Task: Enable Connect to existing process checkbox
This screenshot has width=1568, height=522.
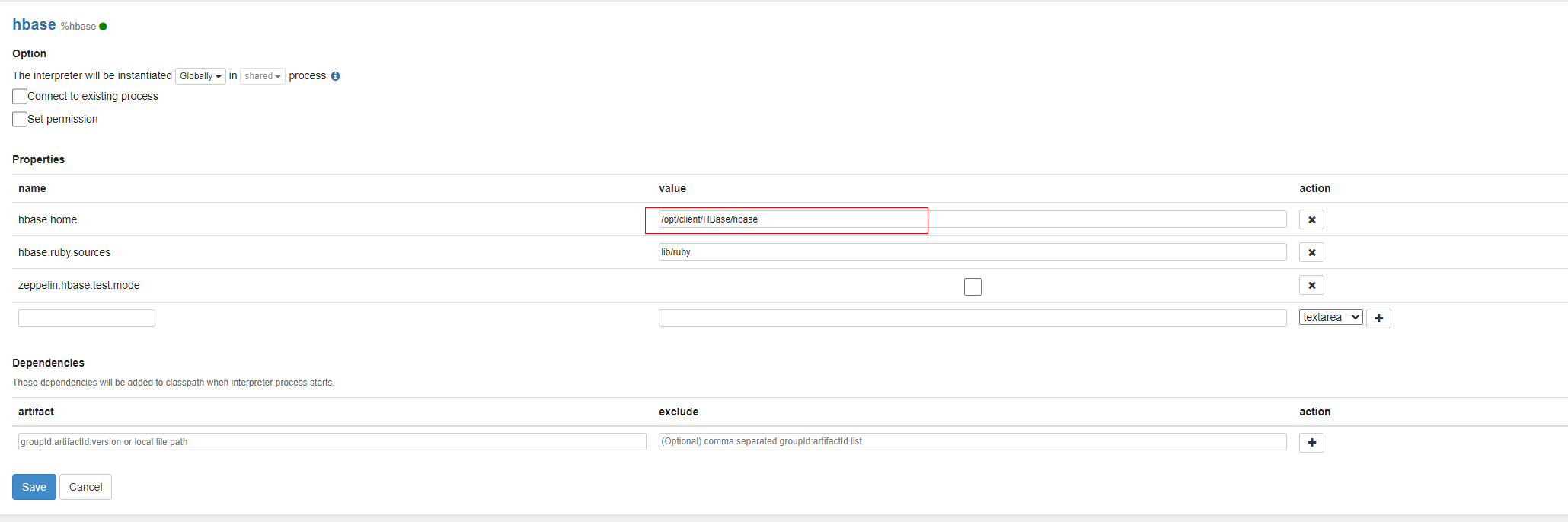Action: pyautogui.click(x=20, y=97)
